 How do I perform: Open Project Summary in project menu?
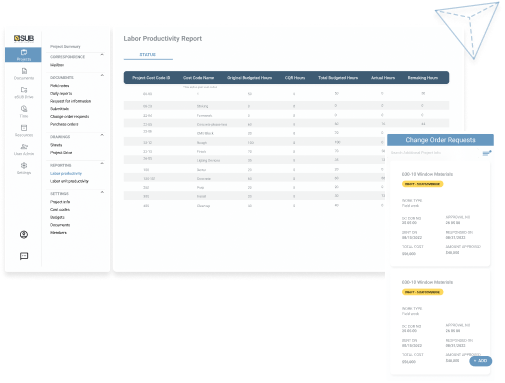tap(65, 47)
